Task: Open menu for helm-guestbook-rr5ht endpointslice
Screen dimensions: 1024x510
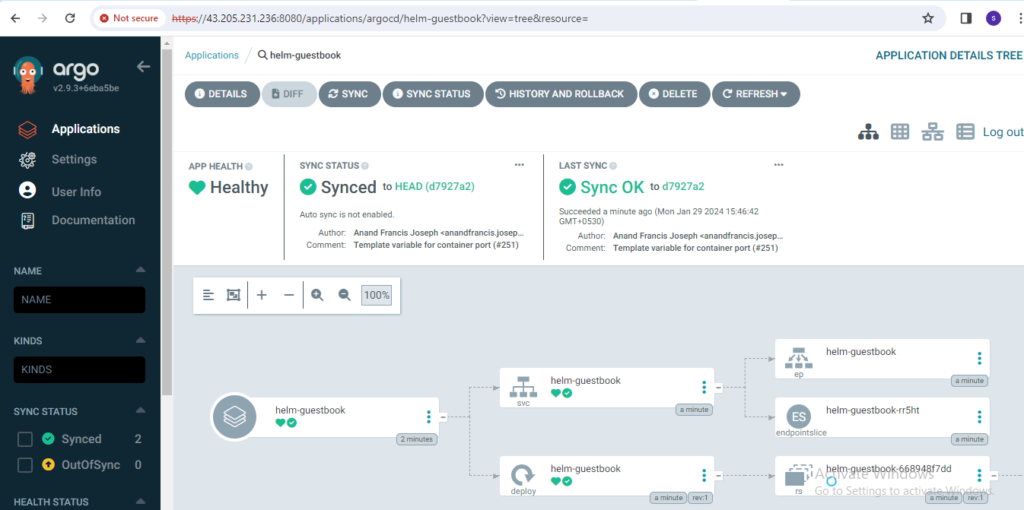Action: 979,417
